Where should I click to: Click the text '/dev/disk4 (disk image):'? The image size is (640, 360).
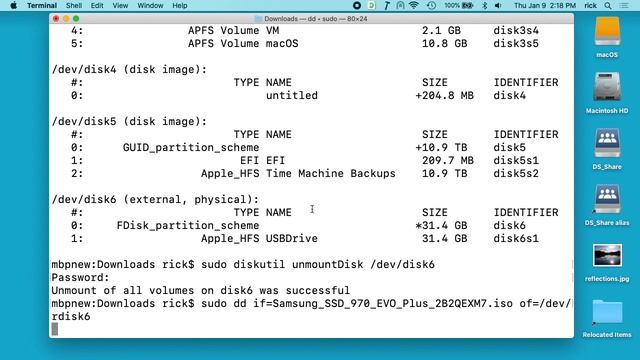(x=129, y=70)
